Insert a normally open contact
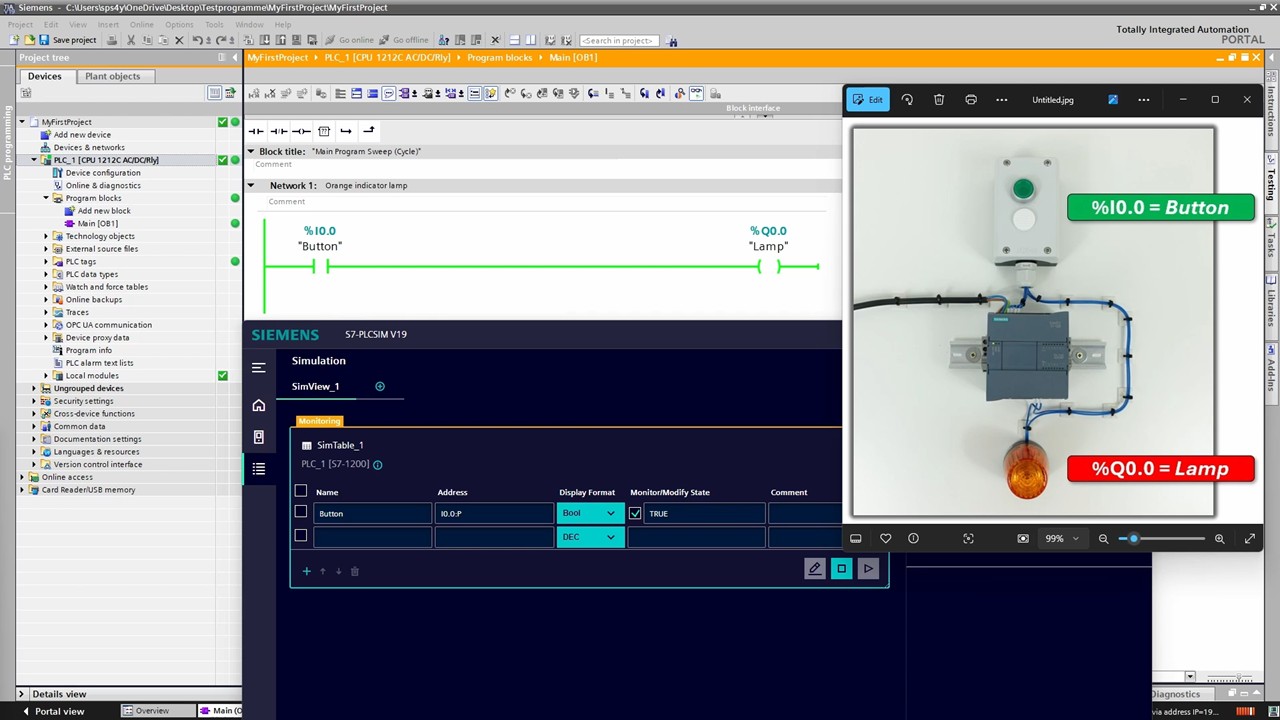1280x720 pixels. click(256, 131)
